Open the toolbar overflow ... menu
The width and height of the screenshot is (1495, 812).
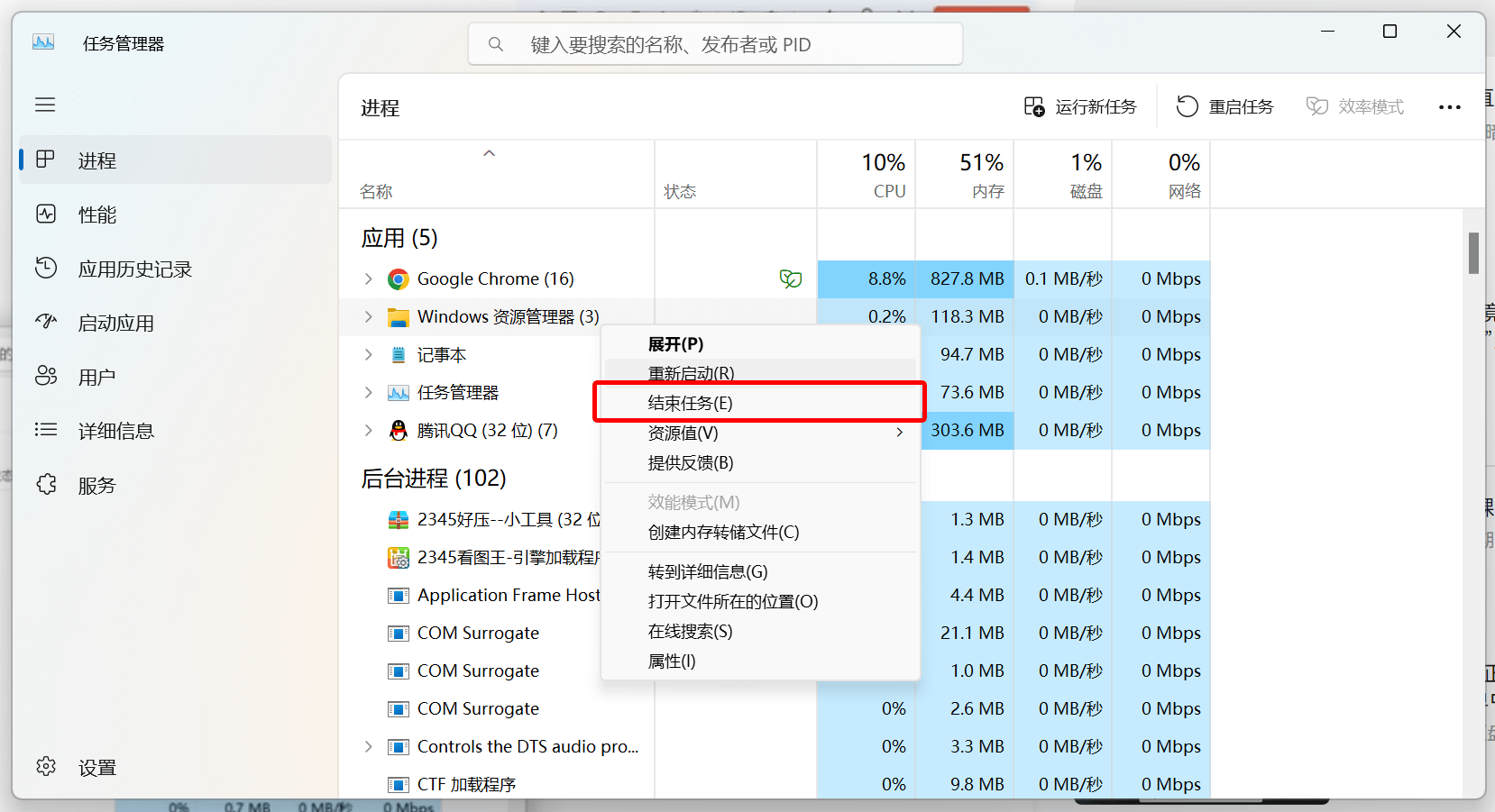(x=1449, y=106)
